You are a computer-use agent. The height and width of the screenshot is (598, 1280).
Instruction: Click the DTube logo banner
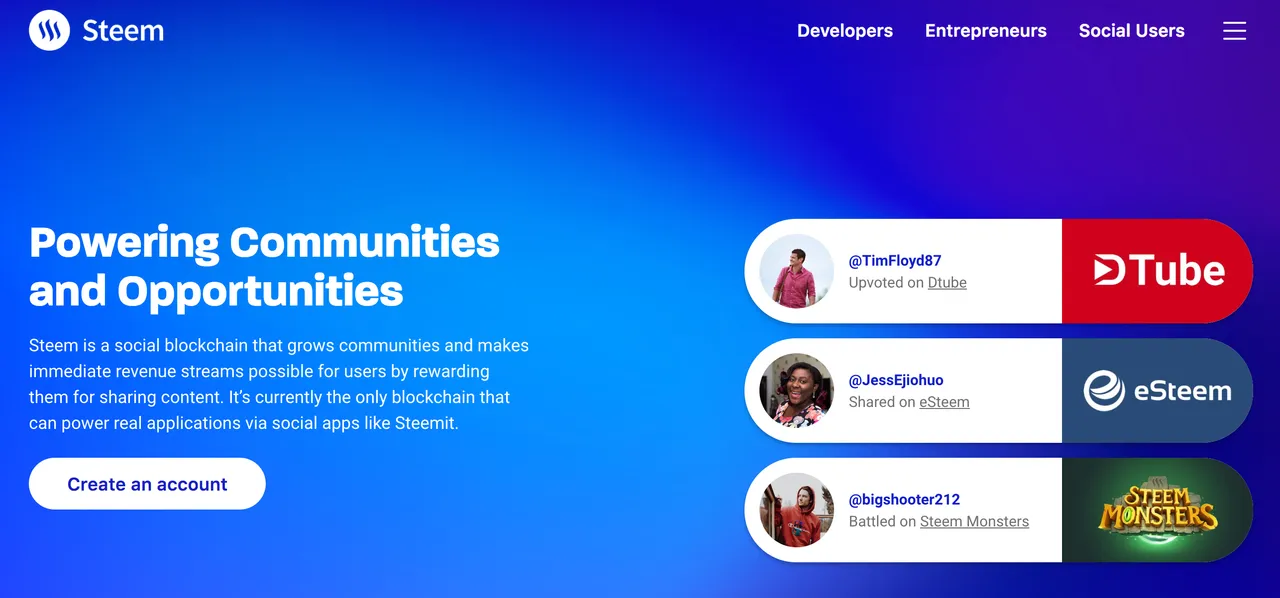[1157, 271]
